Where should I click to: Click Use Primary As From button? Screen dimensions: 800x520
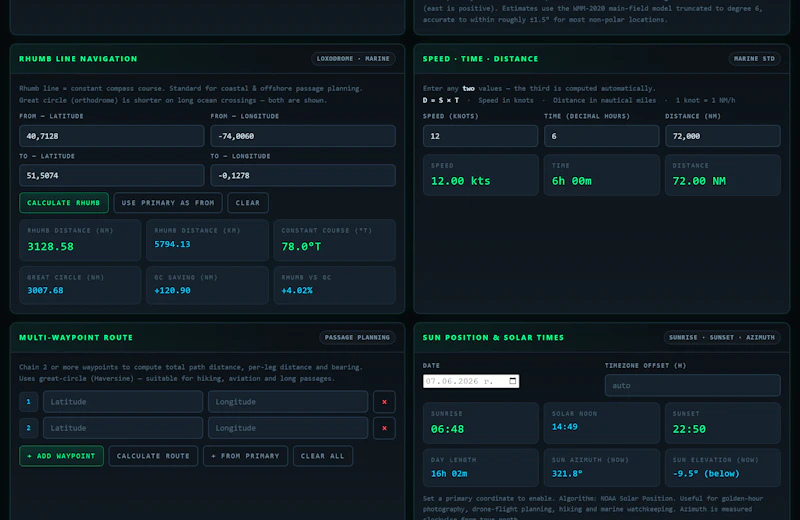pos(168,203)
